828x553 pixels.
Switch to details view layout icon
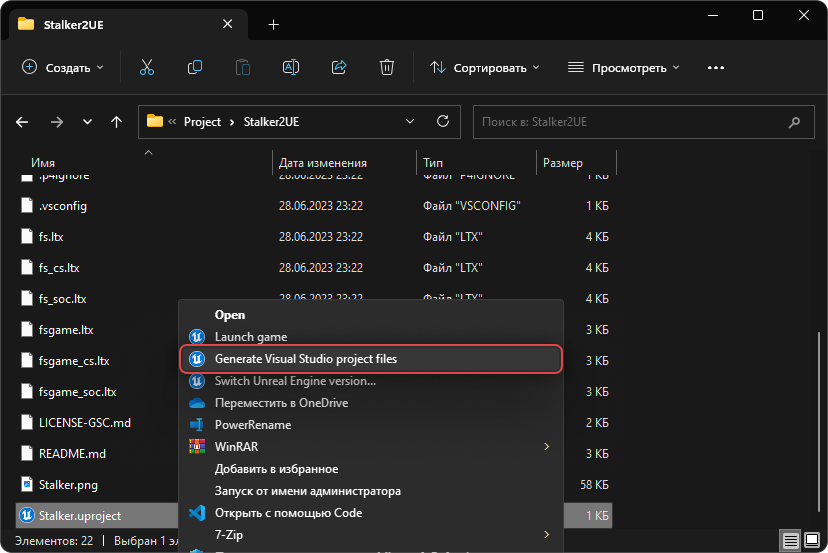(x=791, y=540)
